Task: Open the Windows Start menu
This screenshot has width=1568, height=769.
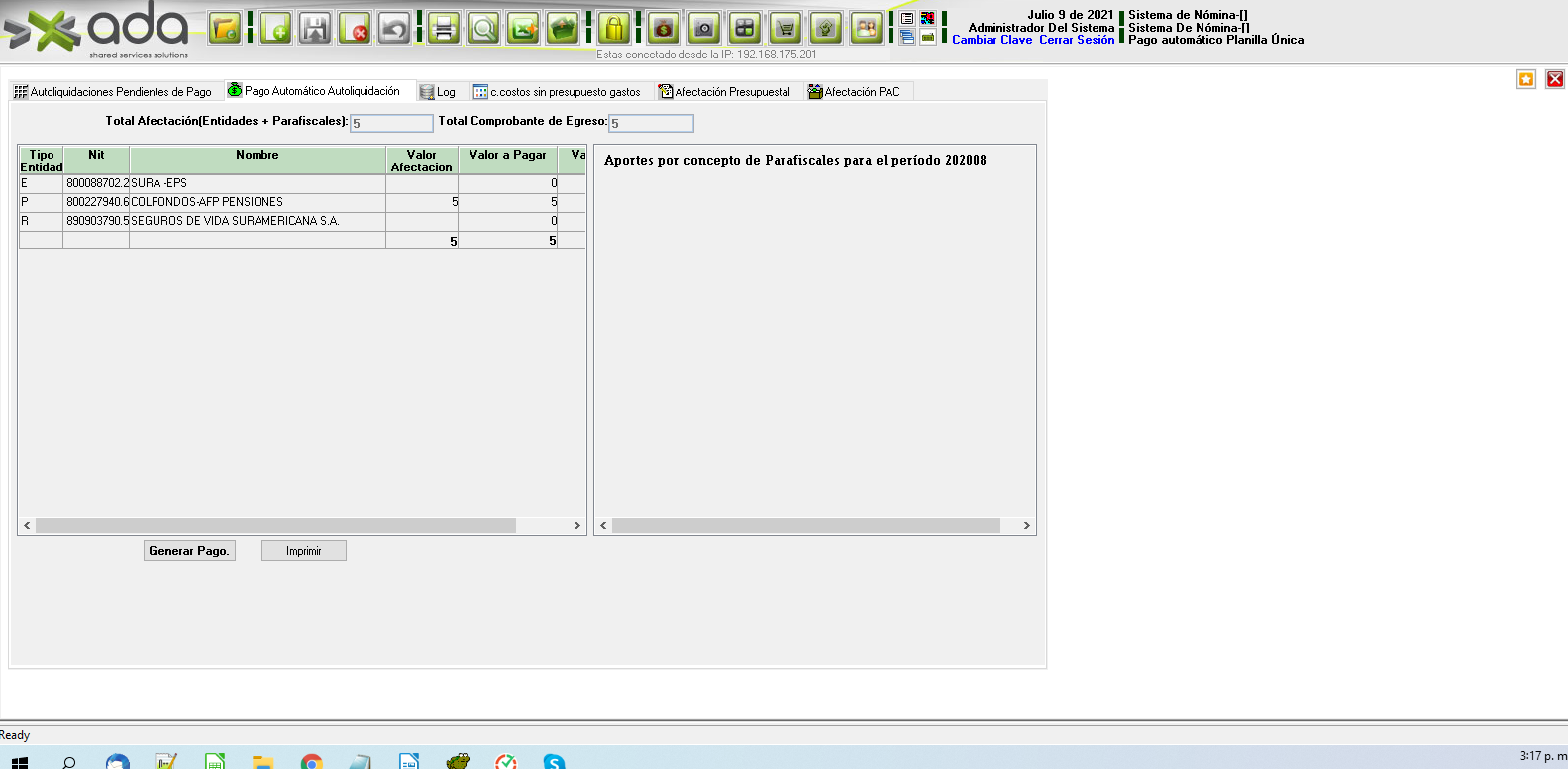Action: click(x=20, y=762)
